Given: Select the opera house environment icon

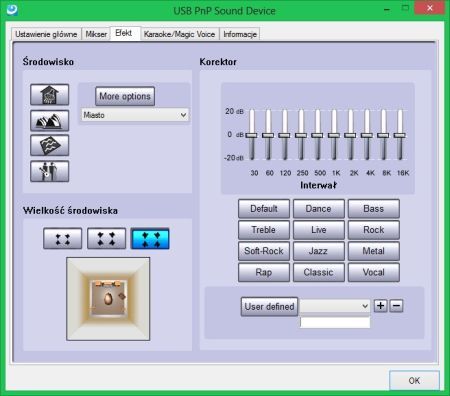Looking at the screenshot, I should [x=50, y=120].
